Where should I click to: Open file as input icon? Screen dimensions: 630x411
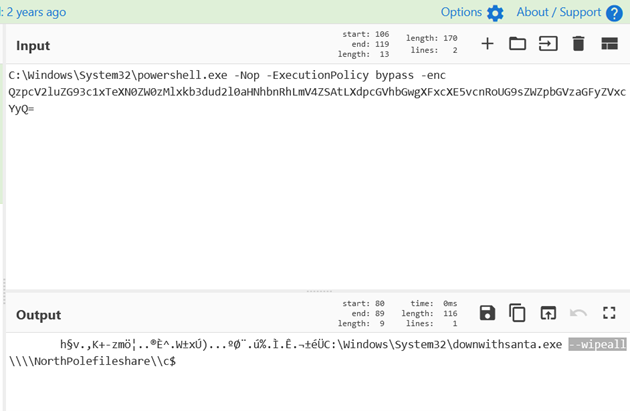[x=548, y=44]
